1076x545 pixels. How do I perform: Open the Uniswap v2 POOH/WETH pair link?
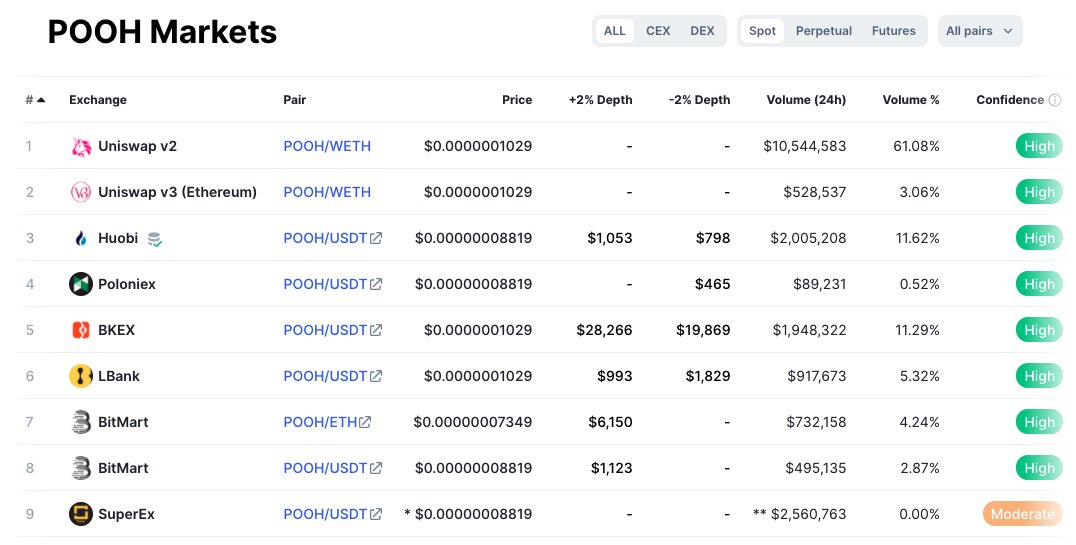coord(327,146)
